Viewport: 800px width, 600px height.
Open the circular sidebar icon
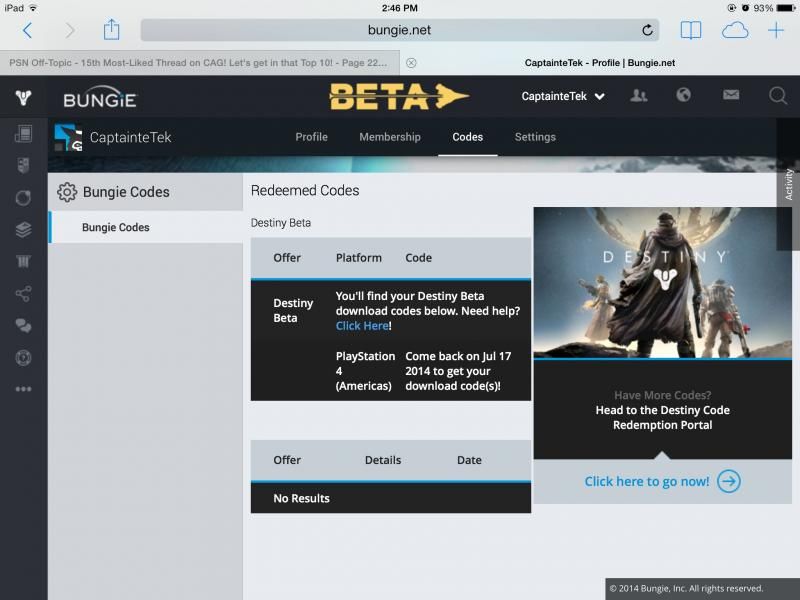point(23,197)
